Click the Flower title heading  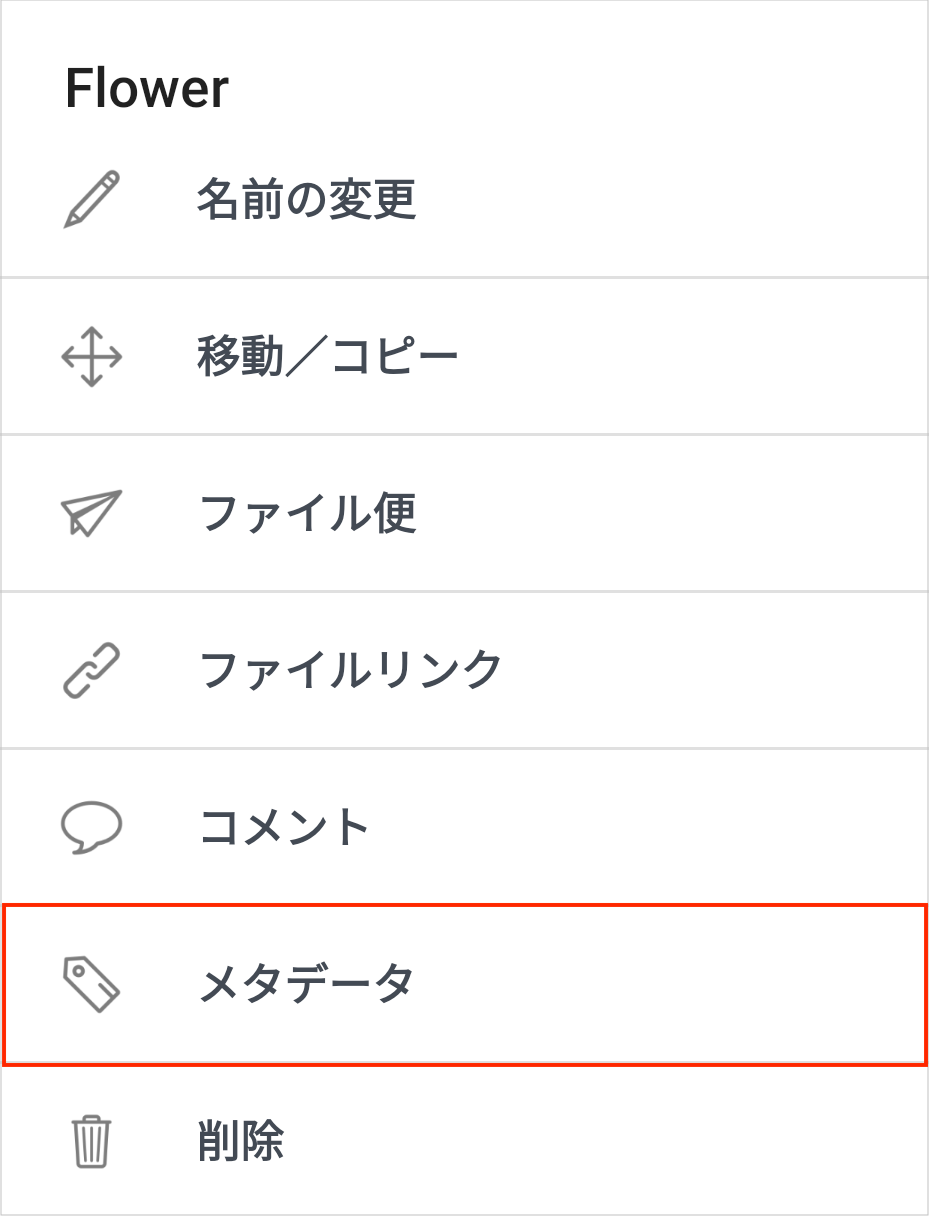pos(147,88)
